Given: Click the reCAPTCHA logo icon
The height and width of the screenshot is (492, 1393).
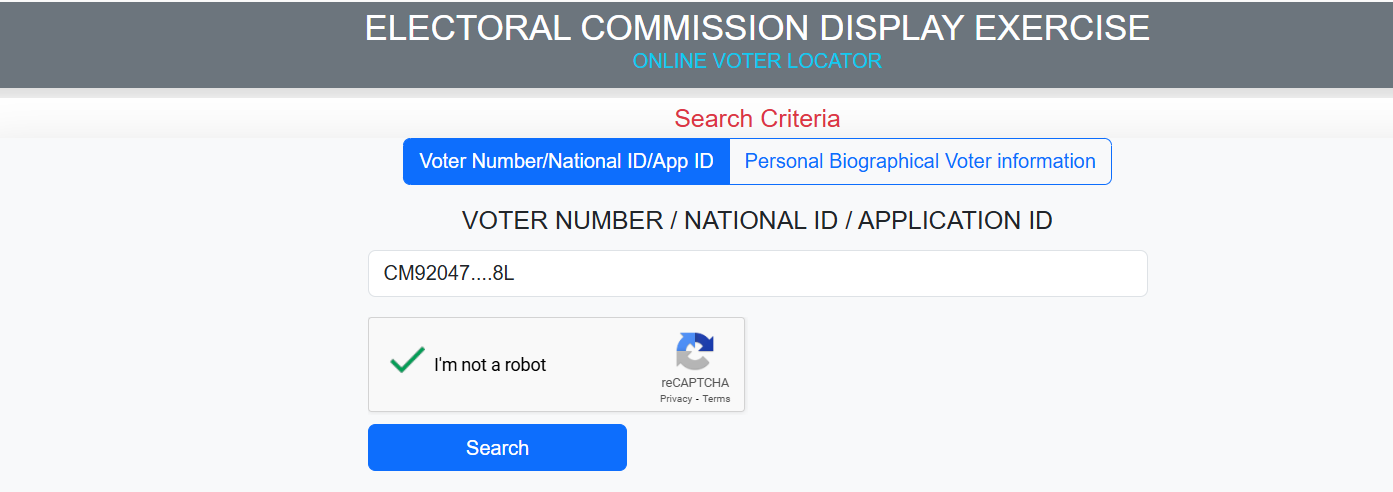Looking at the screenshot, I should pos(695,352).
